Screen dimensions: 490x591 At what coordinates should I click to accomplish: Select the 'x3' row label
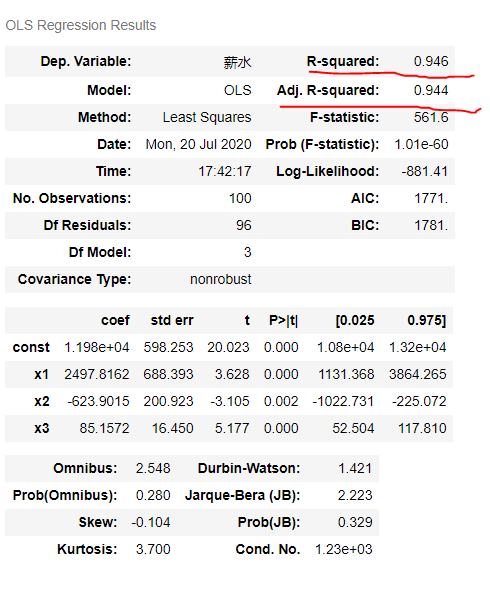[x=41, y=429]
